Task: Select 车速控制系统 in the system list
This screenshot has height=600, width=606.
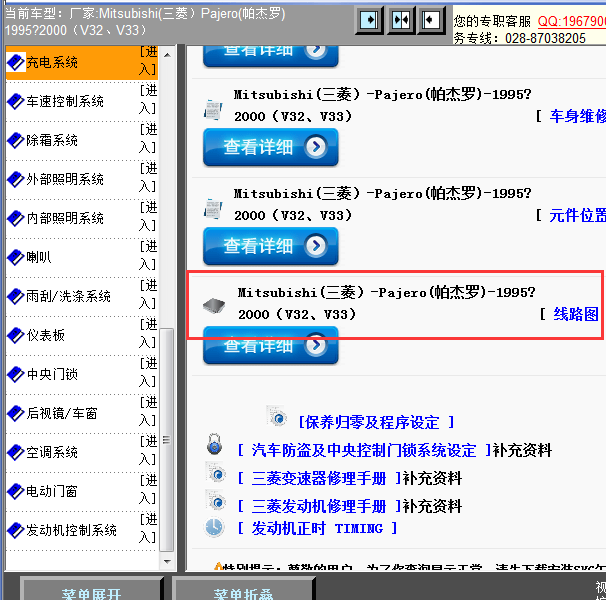Action: (x=65, y=101)
